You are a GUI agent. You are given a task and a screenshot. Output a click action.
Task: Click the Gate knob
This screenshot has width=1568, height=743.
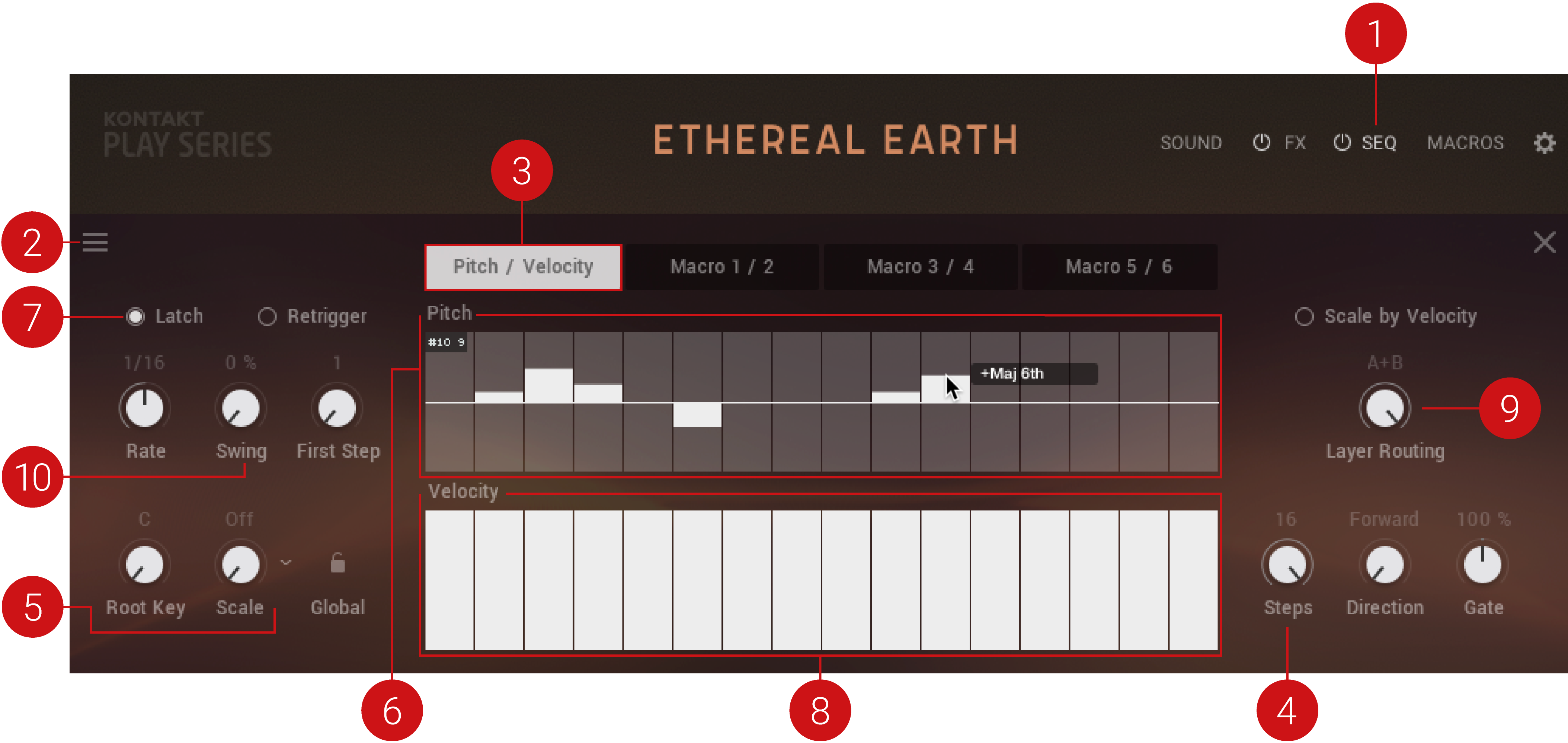click(1482, 565)
